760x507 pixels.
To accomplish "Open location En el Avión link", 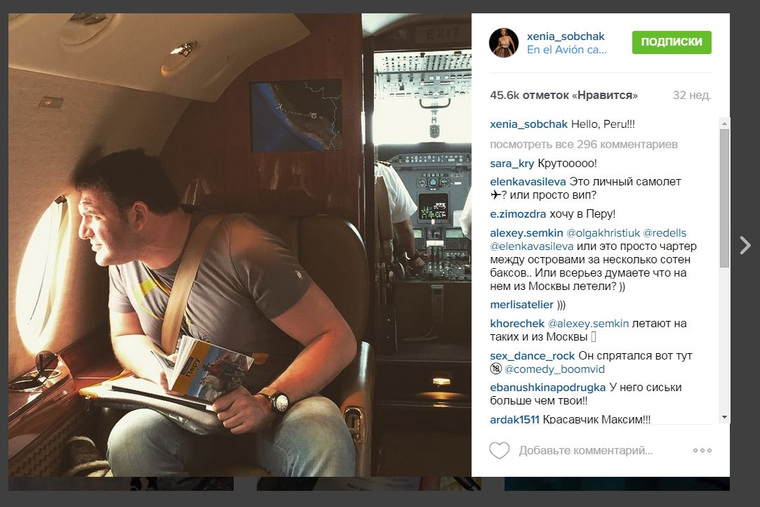I will click(566, 50).
